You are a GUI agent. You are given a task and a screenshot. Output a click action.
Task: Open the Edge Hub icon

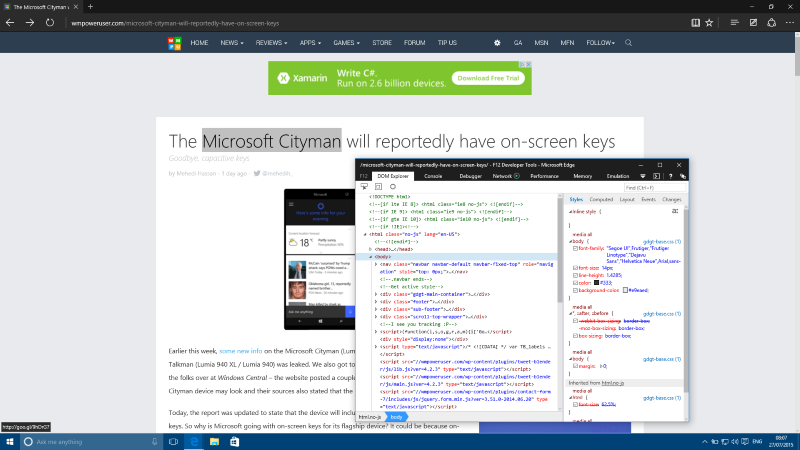[734, 22]
